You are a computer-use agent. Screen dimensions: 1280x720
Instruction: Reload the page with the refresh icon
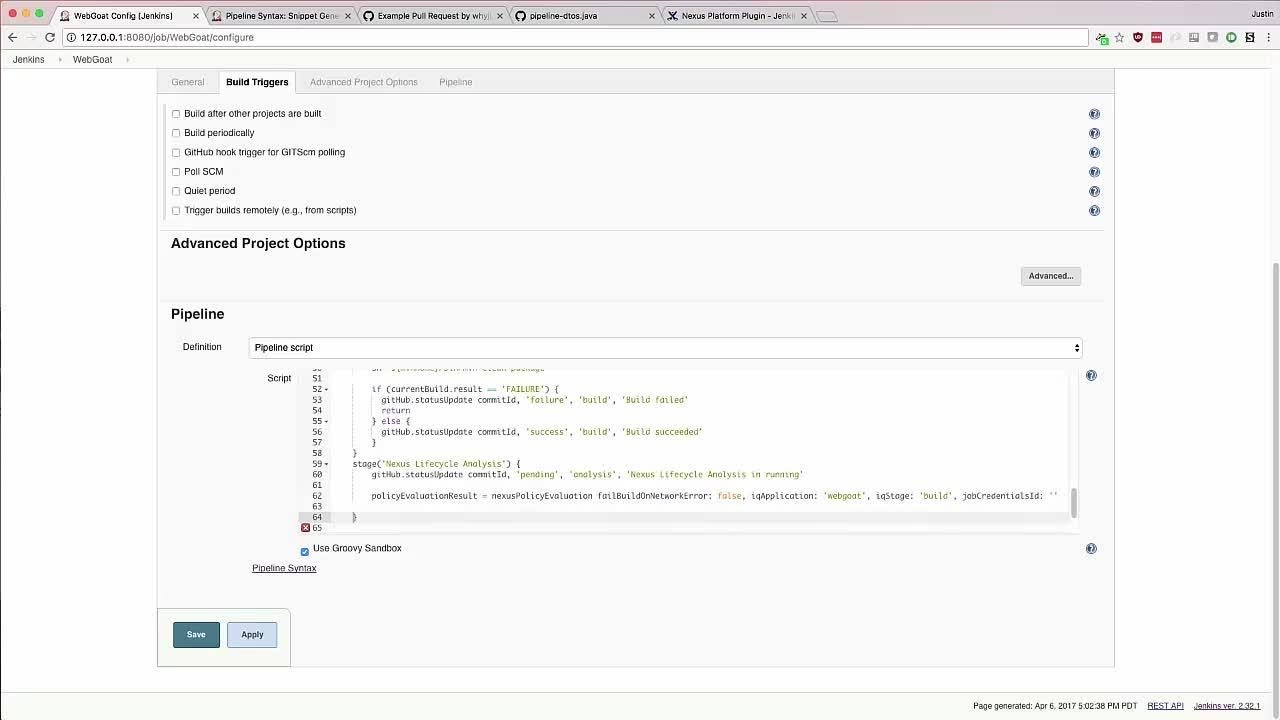pos(49,37)
